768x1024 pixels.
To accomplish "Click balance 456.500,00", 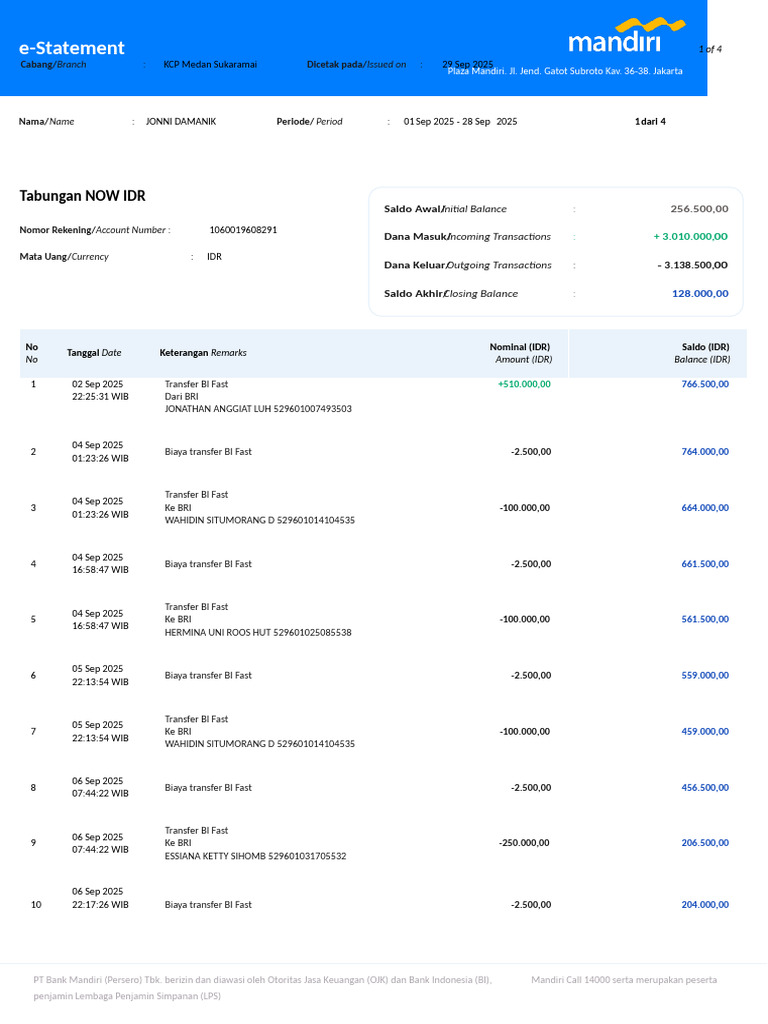I will pyautogui.click(x=705, y=788).
